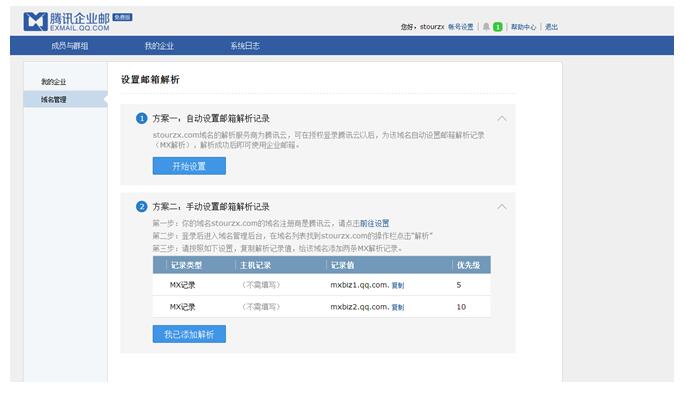Image resolution: width=686 pixels, height=396 pixels.
Task: Open the notification bell icon
Action: 486,27
